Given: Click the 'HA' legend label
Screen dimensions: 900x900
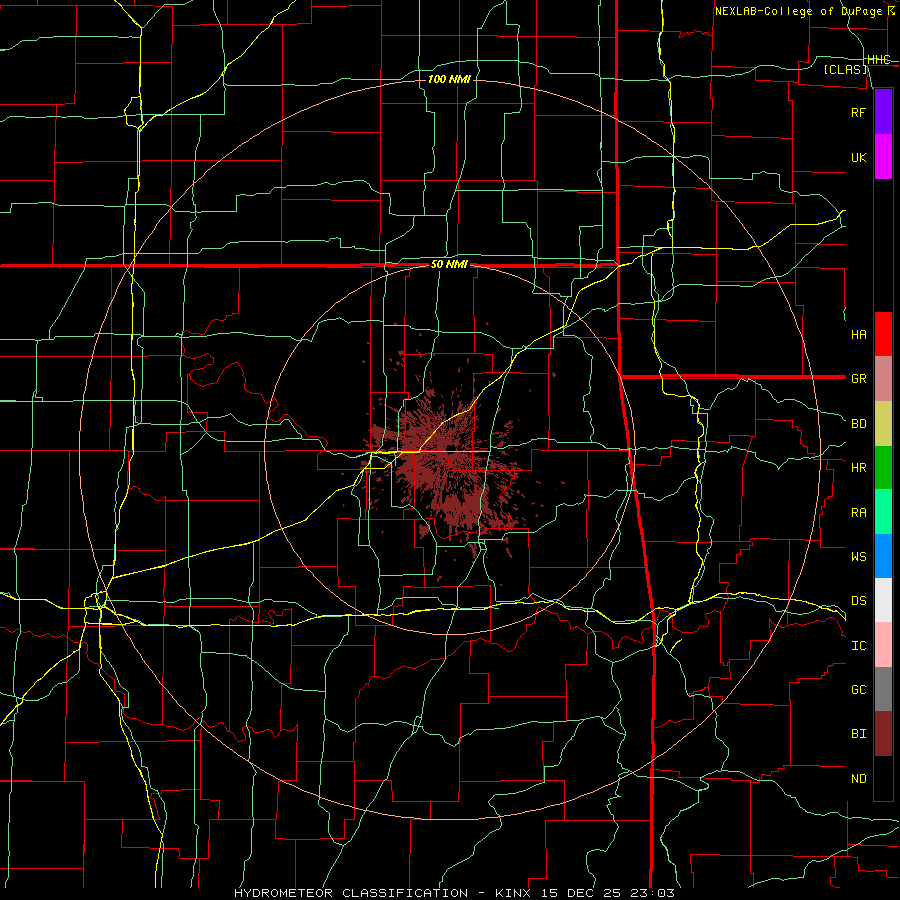Looking at the screenshot, I should 859,334.
